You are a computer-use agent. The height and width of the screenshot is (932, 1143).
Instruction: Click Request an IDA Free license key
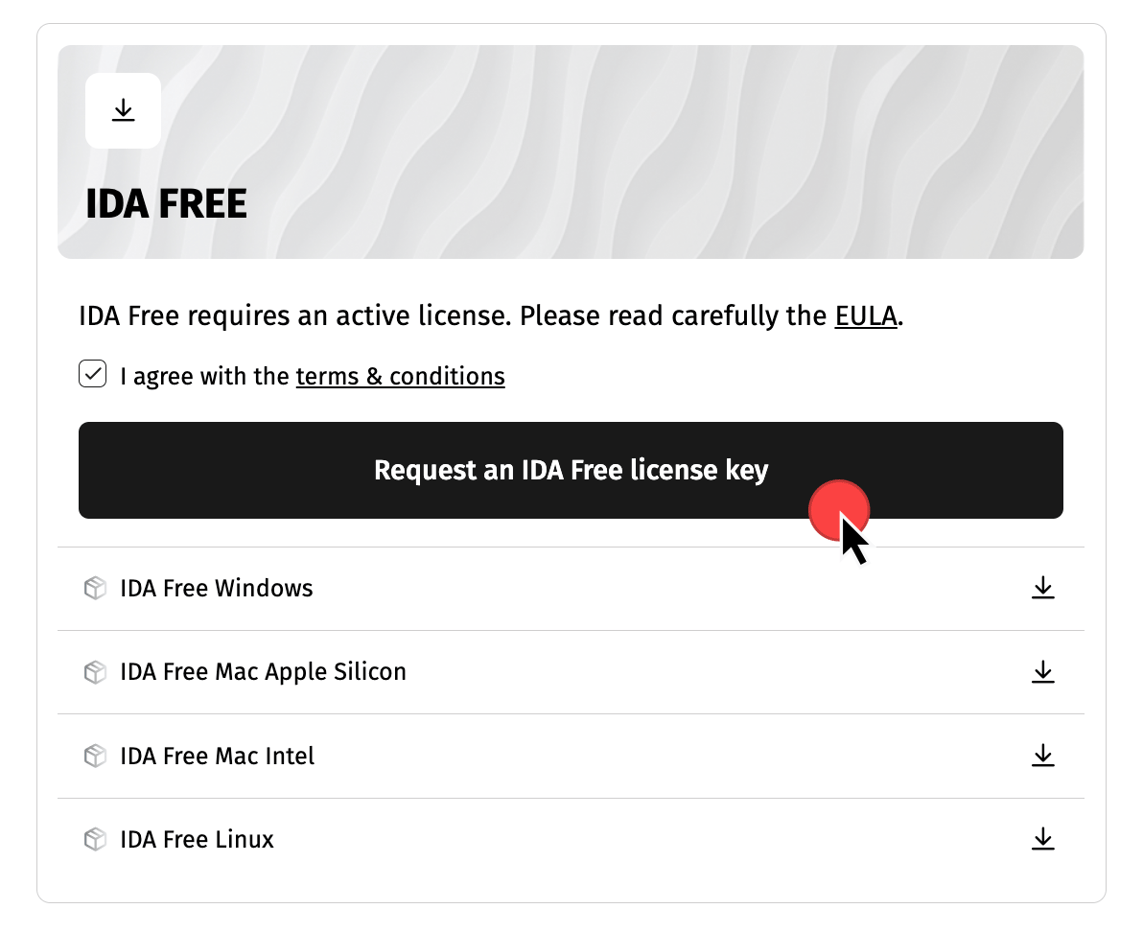coord(571,470)
